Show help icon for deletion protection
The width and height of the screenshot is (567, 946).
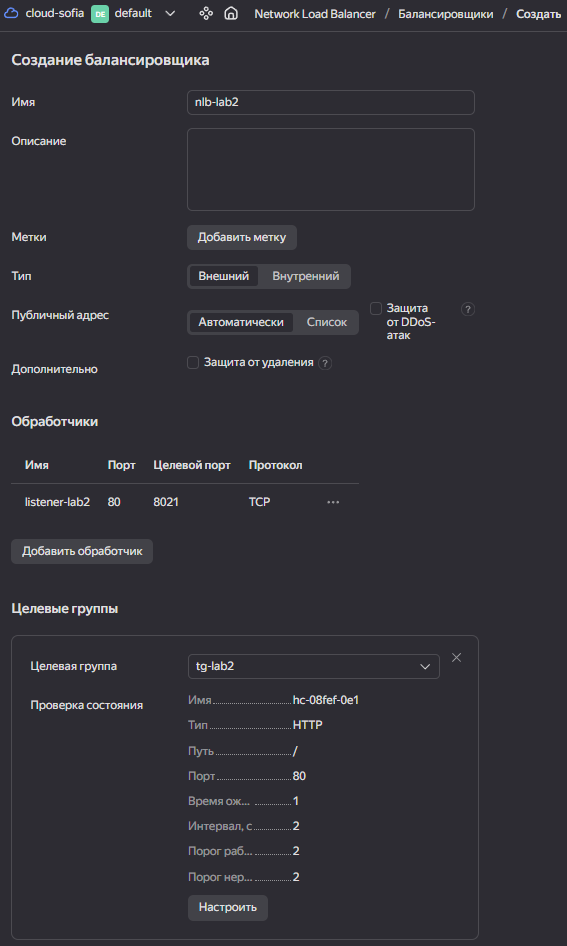[x=325, y=363]
